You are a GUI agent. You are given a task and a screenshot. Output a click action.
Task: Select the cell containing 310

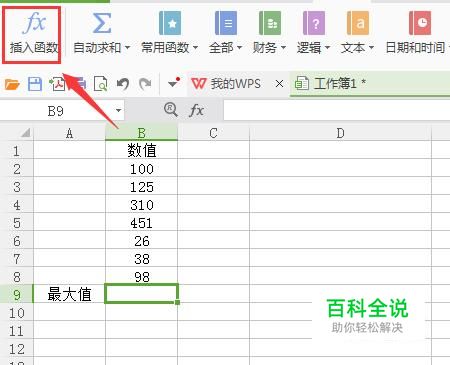[141, 205]
